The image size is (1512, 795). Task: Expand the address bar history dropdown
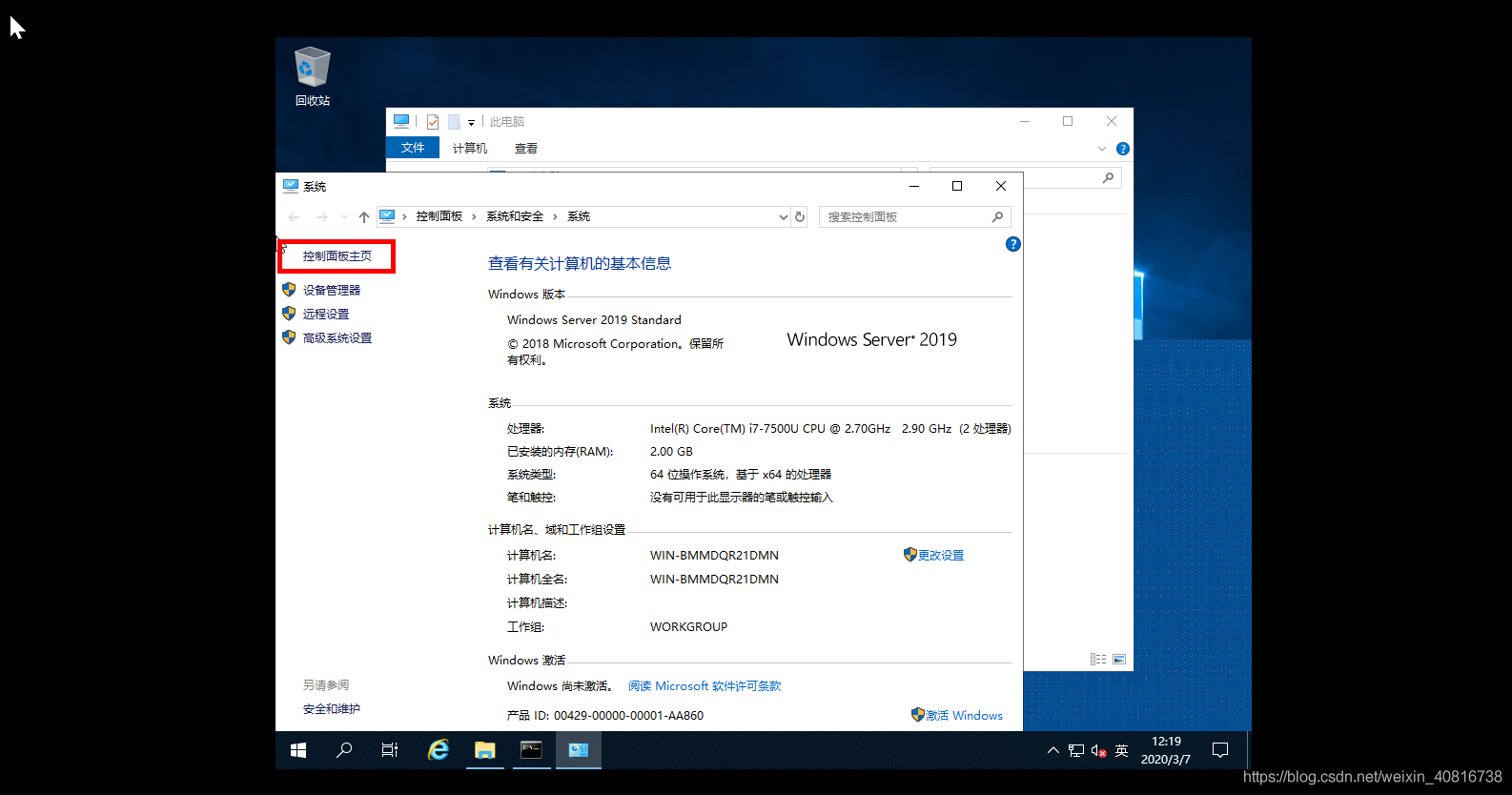(x=783, y=217)
